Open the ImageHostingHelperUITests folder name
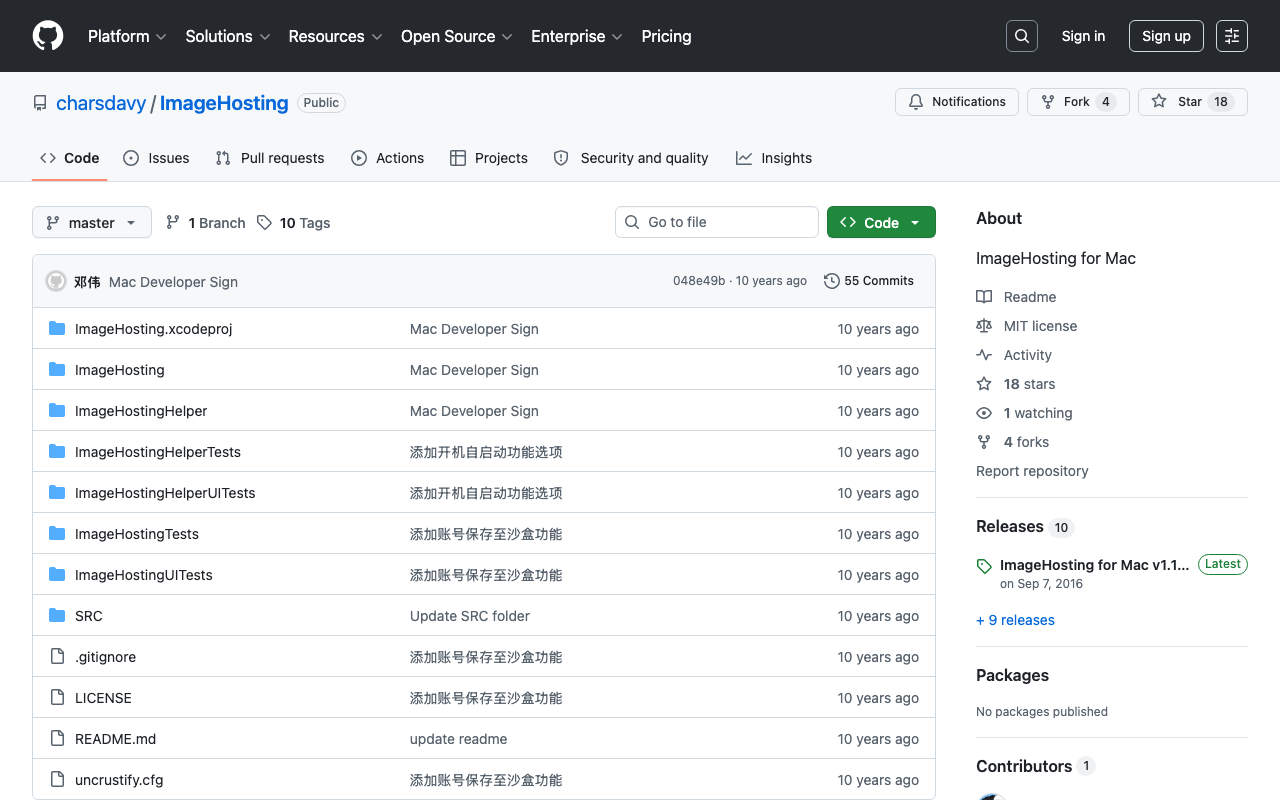The width and height of the screenshot is (1280, 800). coord(165,493)
